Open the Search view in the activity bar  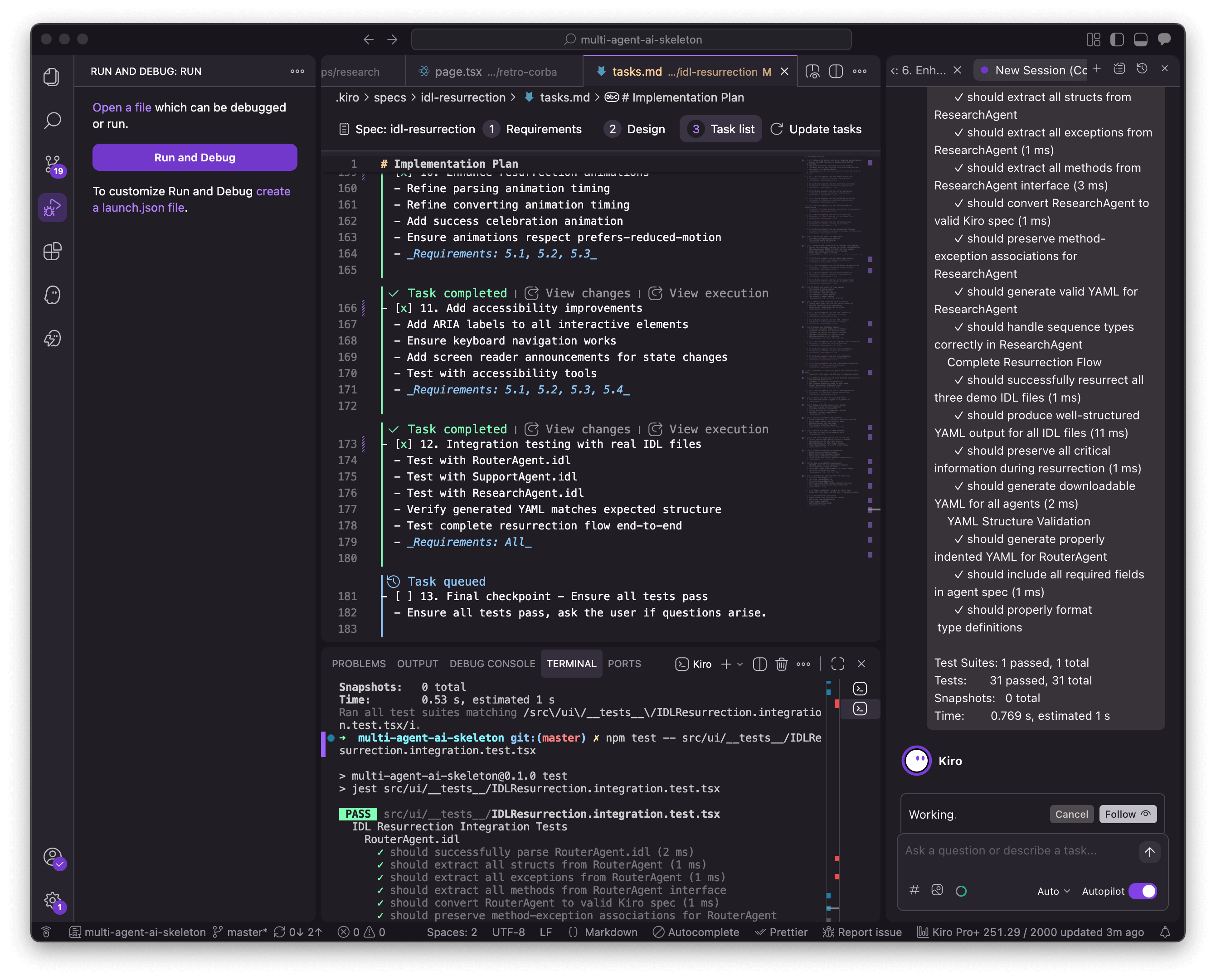[x=53, y=120]
